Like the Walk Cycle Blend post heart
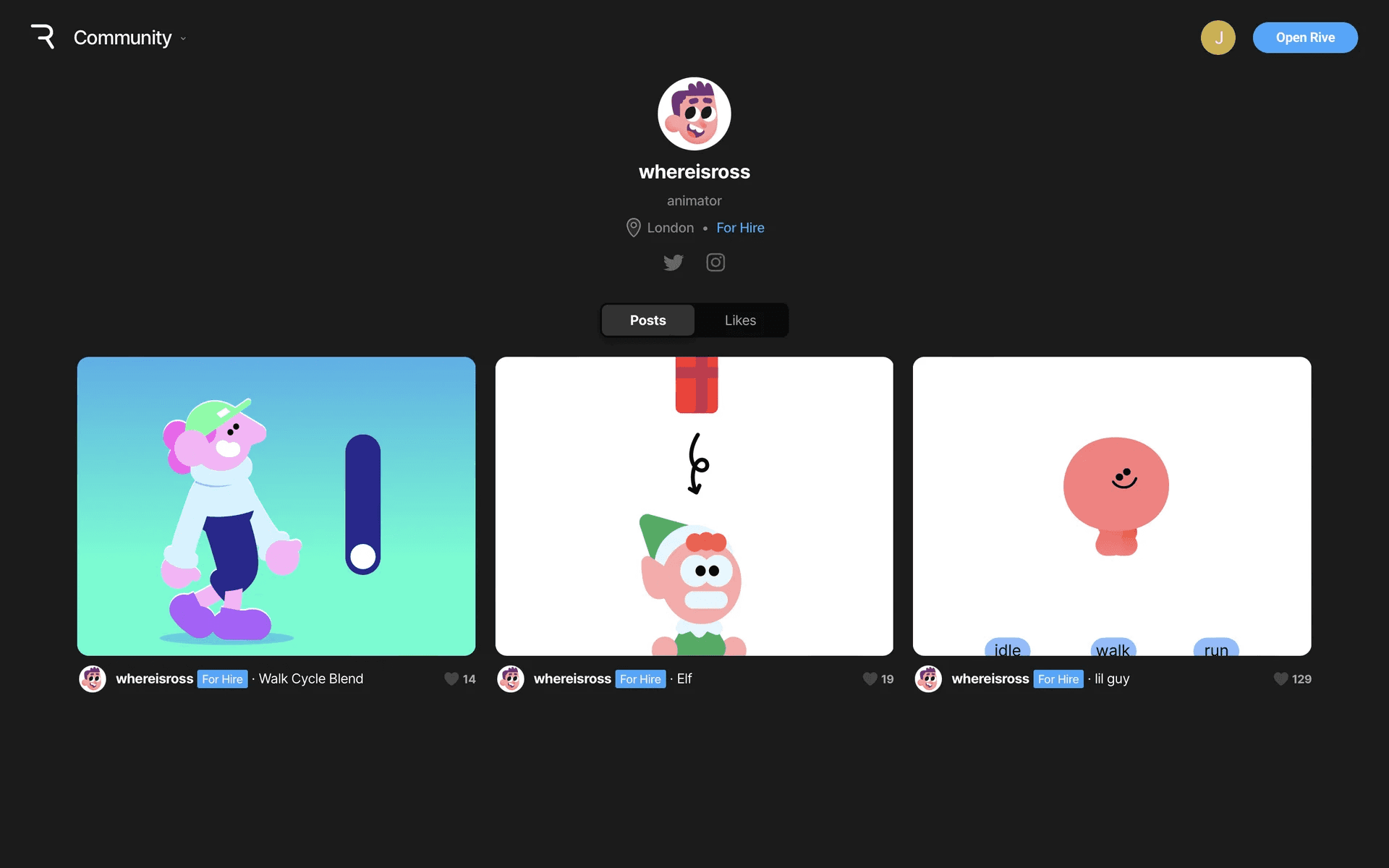The height and width of the screenshot is (868, 1389). [x=451, y=678]
